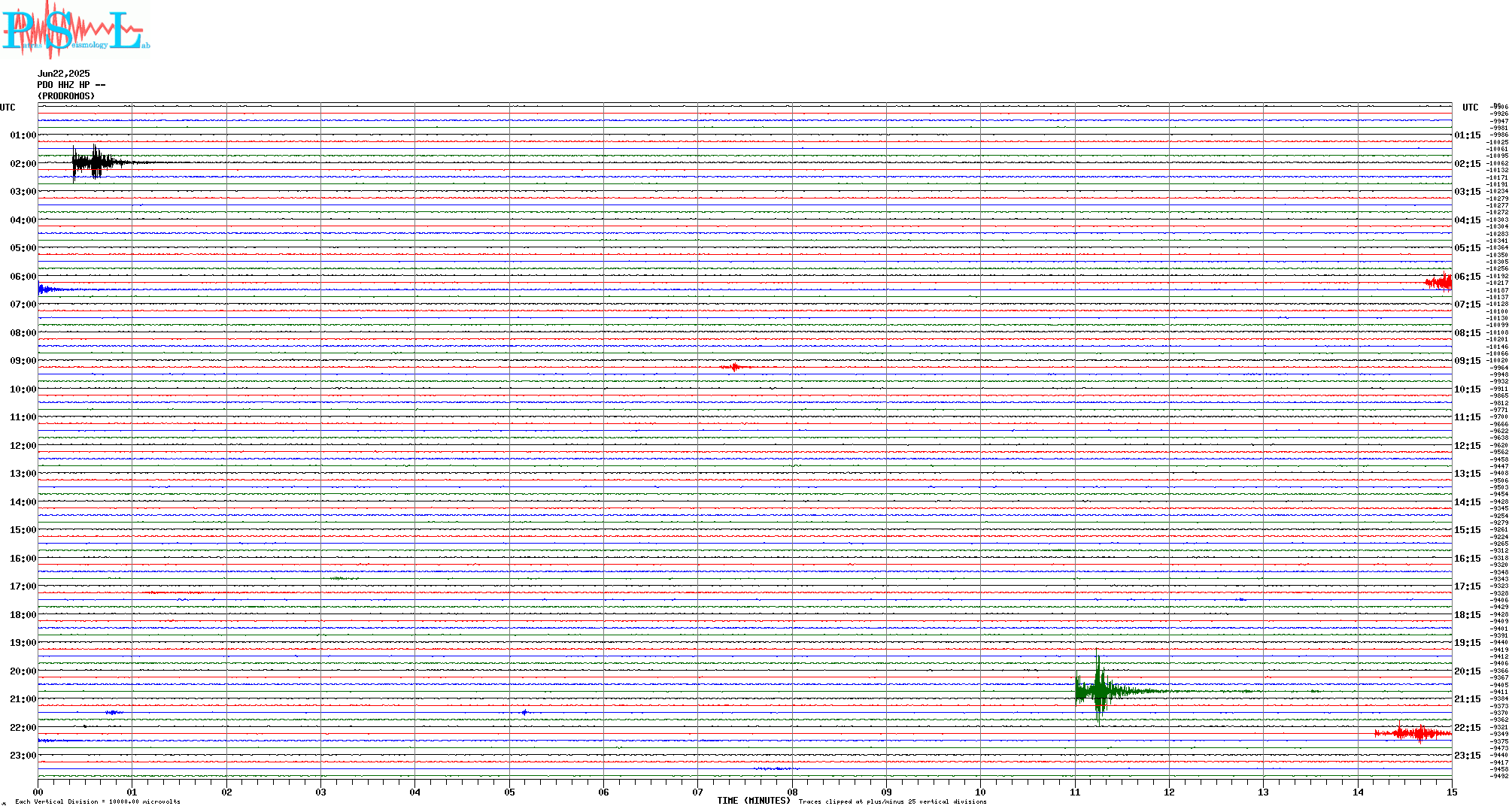1512x812 pixels.
Task: Click the (PRODROMOS) station name
Action: 66,96
